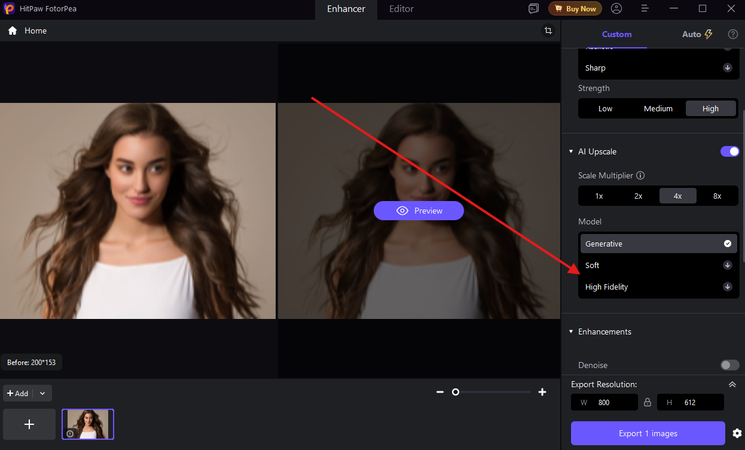745x450 pixels.
Task: Select the Generative model option
Action: tap(658, 244)
